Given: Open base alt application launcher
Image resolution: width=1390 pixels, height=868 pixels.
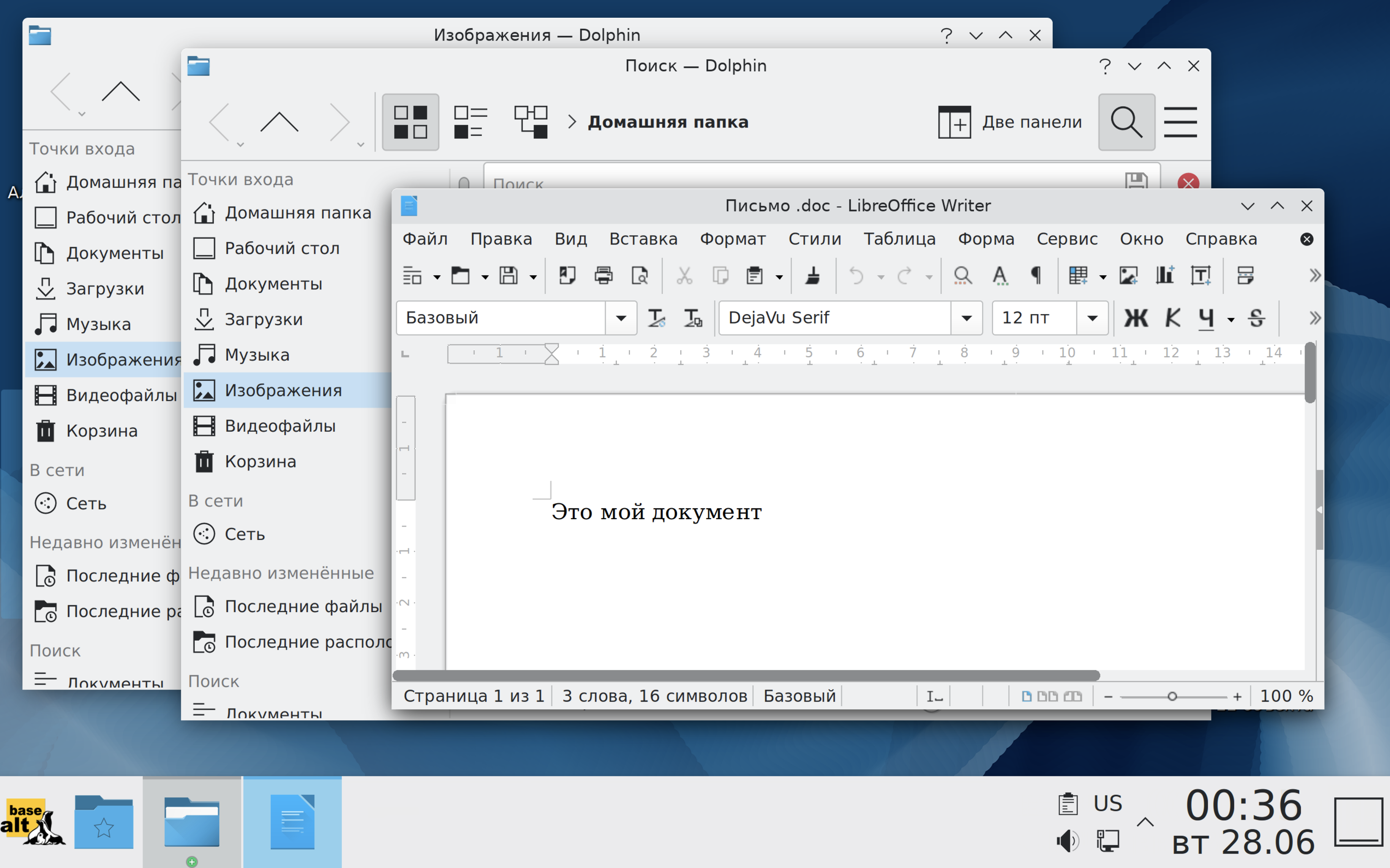Looking at the screenshot, I should [x=33, y=822].
